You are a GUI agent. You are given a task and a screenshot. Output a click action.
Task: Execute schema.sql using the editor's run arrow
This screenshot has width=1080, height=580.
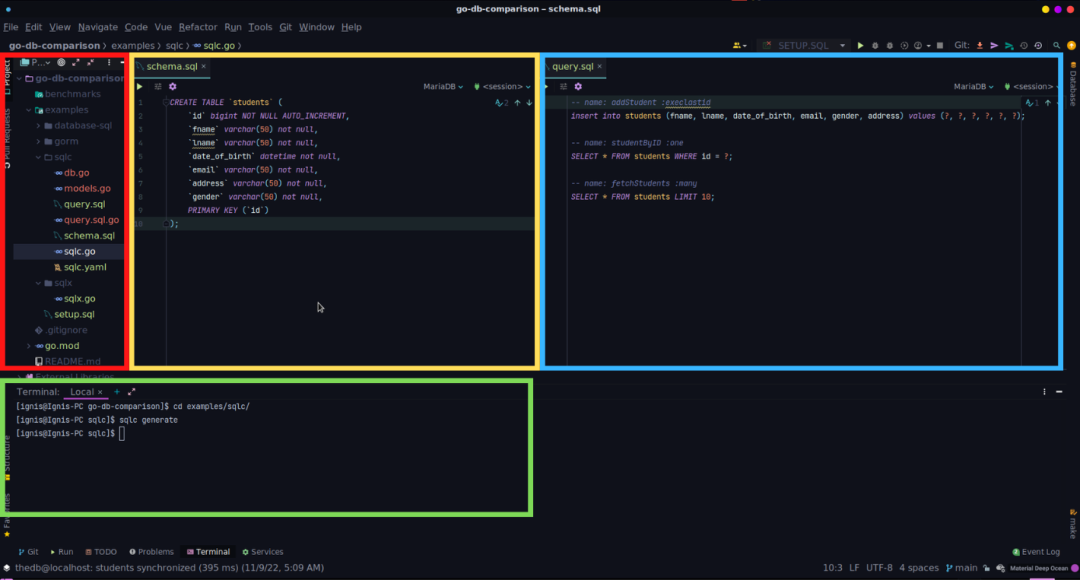[x=140, y=87]
